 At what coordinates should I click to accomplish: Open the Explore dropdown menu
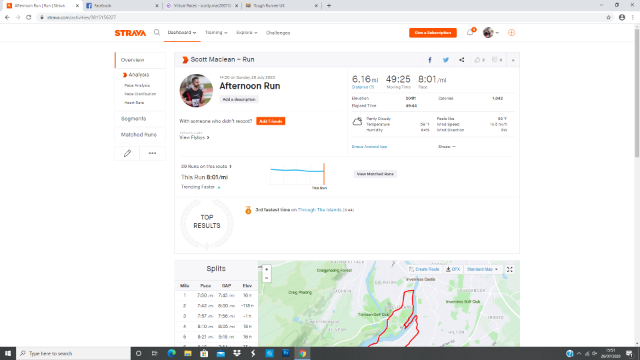247,33
